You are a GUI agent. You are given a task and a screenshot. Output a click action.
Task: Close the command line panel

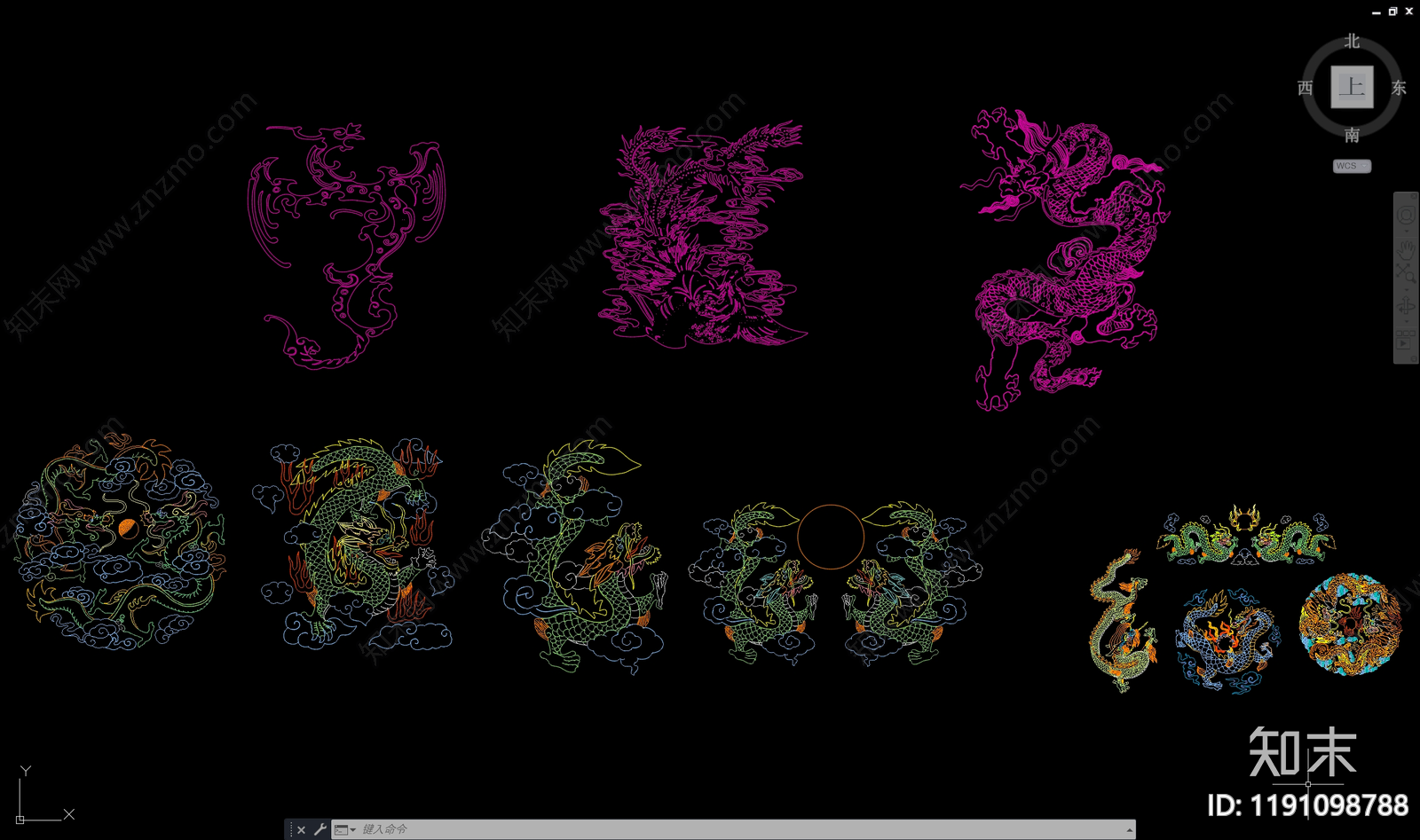[x=302, y=829]
